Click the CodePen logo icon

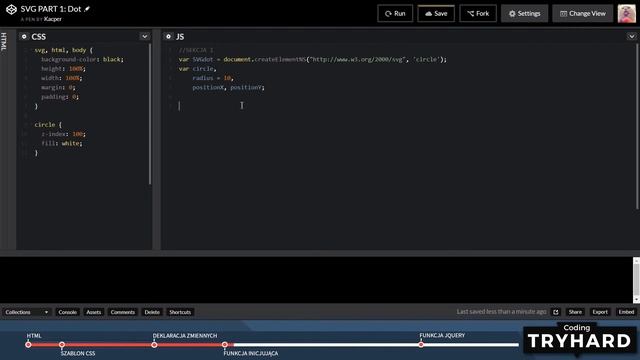(x=11, y=9)
